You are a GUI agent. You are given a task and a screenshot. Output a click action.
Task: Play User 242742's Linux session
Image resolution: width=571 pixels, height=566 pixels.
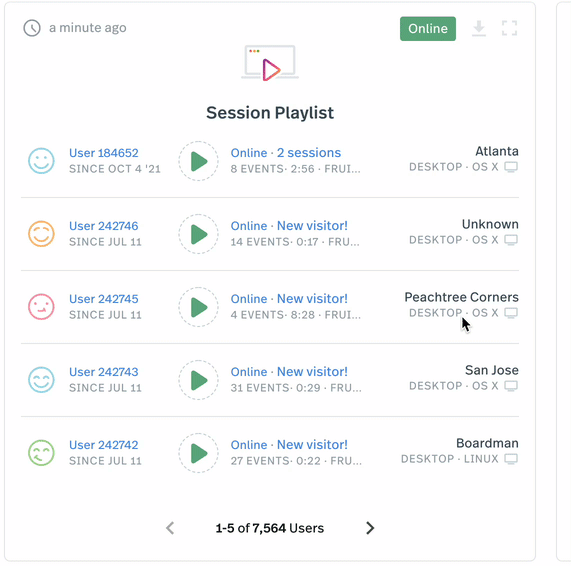click(x=198, y=453)
